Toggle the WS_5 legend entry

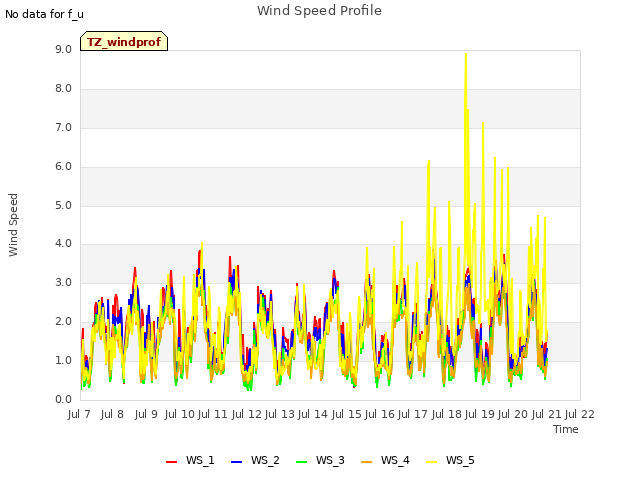click(x=450, y=460)
